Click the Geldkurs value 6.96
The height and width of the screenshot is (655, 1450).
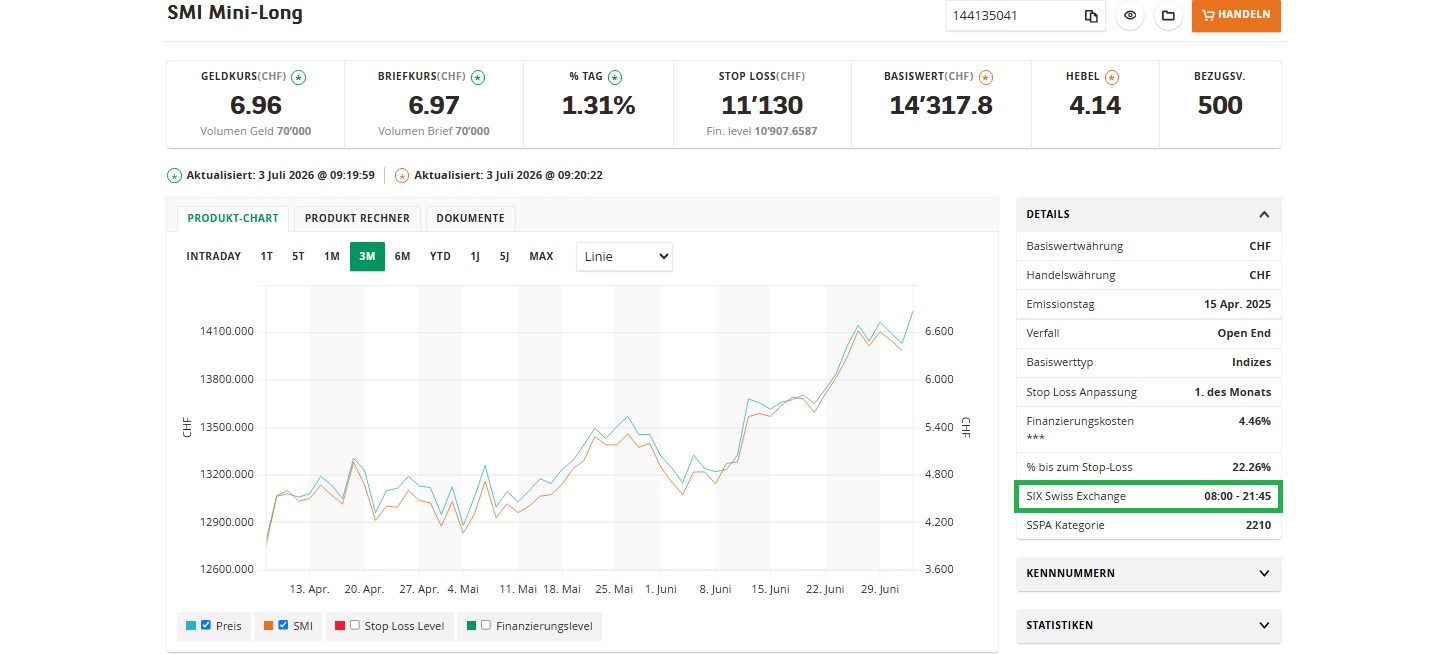[256, 106]
